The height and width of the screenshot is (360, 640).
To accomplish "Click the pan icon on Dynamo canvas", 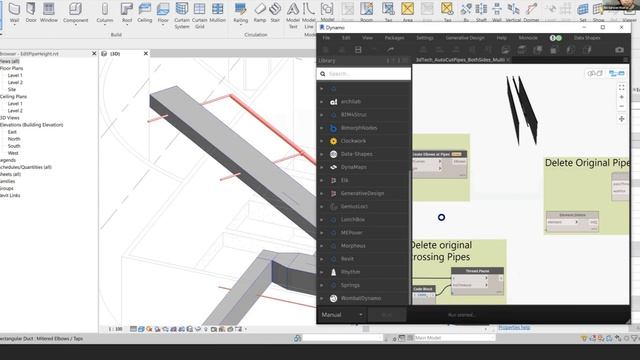I will coord(621,119).
